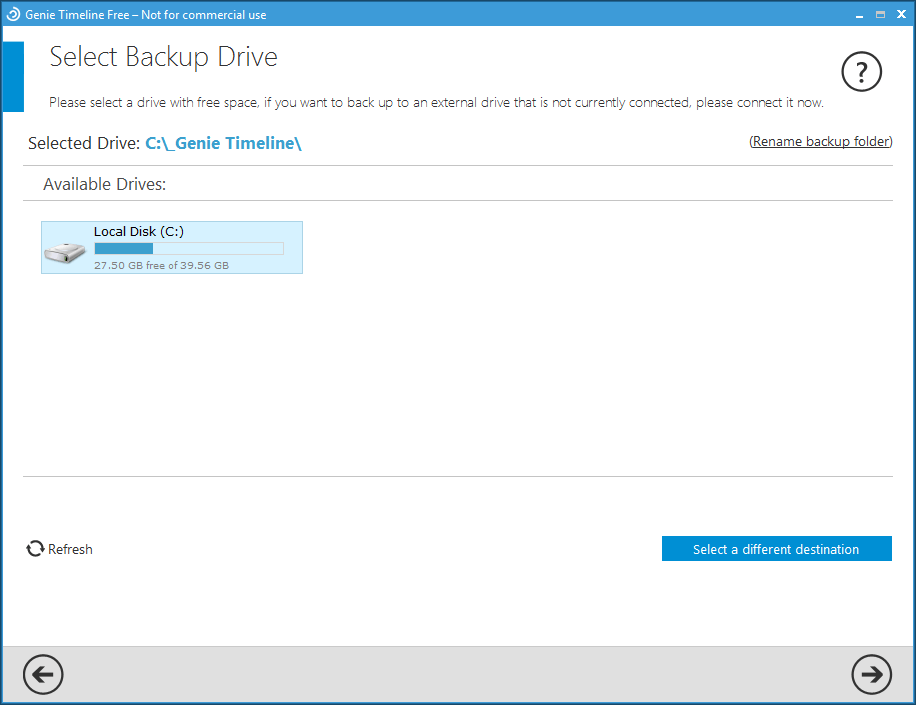Click the 27.50 GB free of 39.56 GB text
Screen dimensions: 916x705
[161, 266]
